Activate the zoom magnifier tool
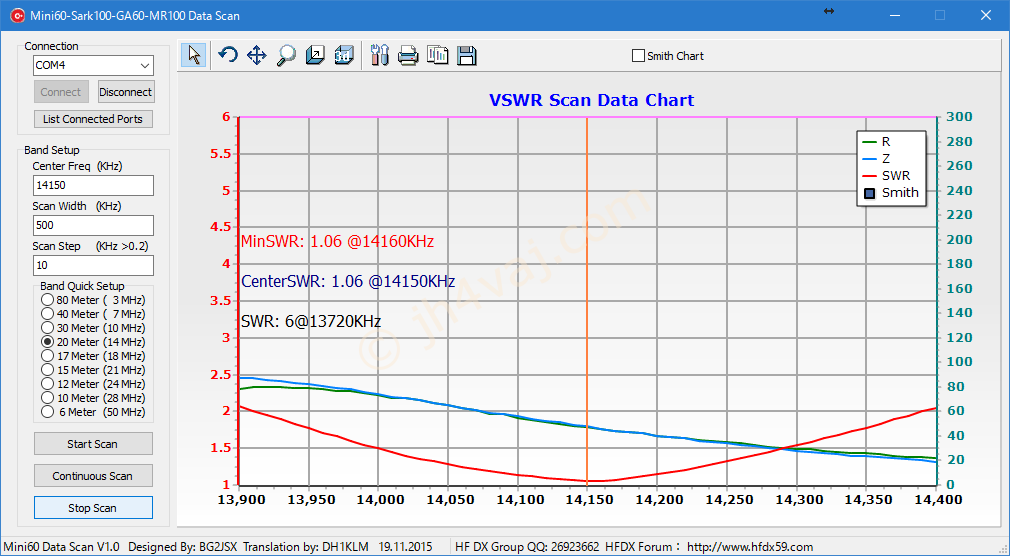 click(x=286, y=55)
